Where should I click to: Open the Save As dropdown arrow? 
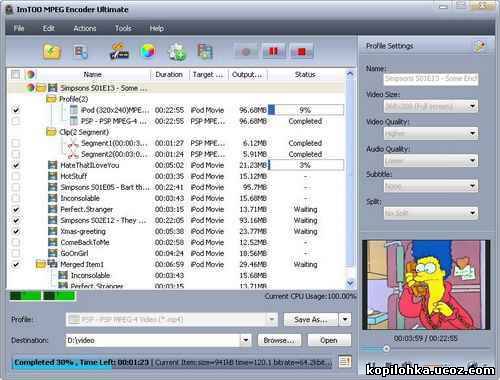(x=345, y=319)
